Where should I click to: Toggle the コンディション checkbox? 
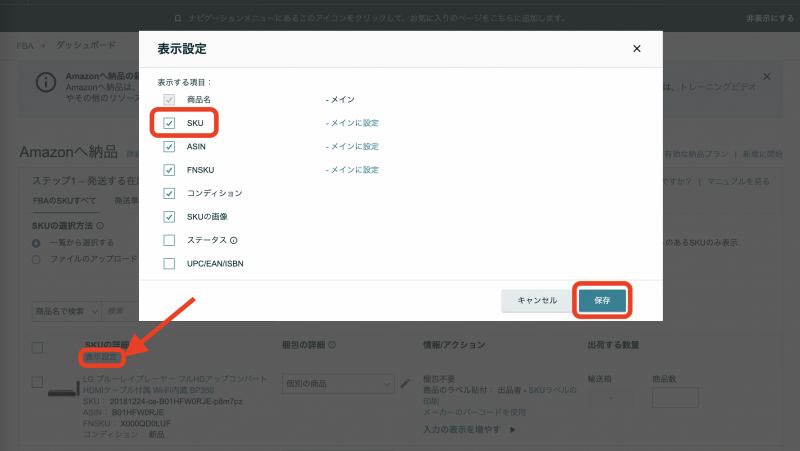coord(169,193)
